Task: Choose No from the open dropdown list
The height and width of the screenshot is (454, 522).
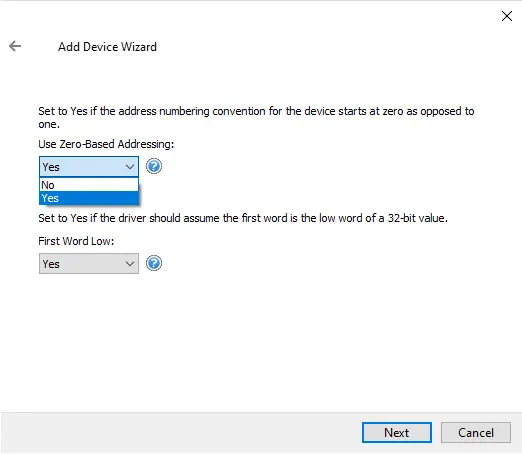Action: coord(89,185)
